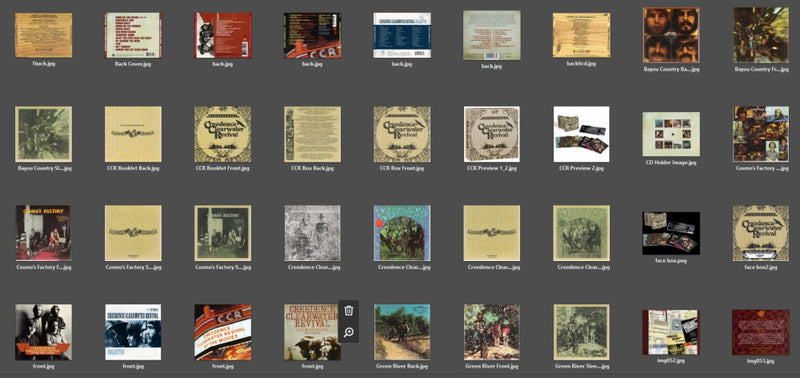Select the CCR Preview 2.jpg thumbnail
The height and width of the screenshot is (378, 800).
(581, 134)
